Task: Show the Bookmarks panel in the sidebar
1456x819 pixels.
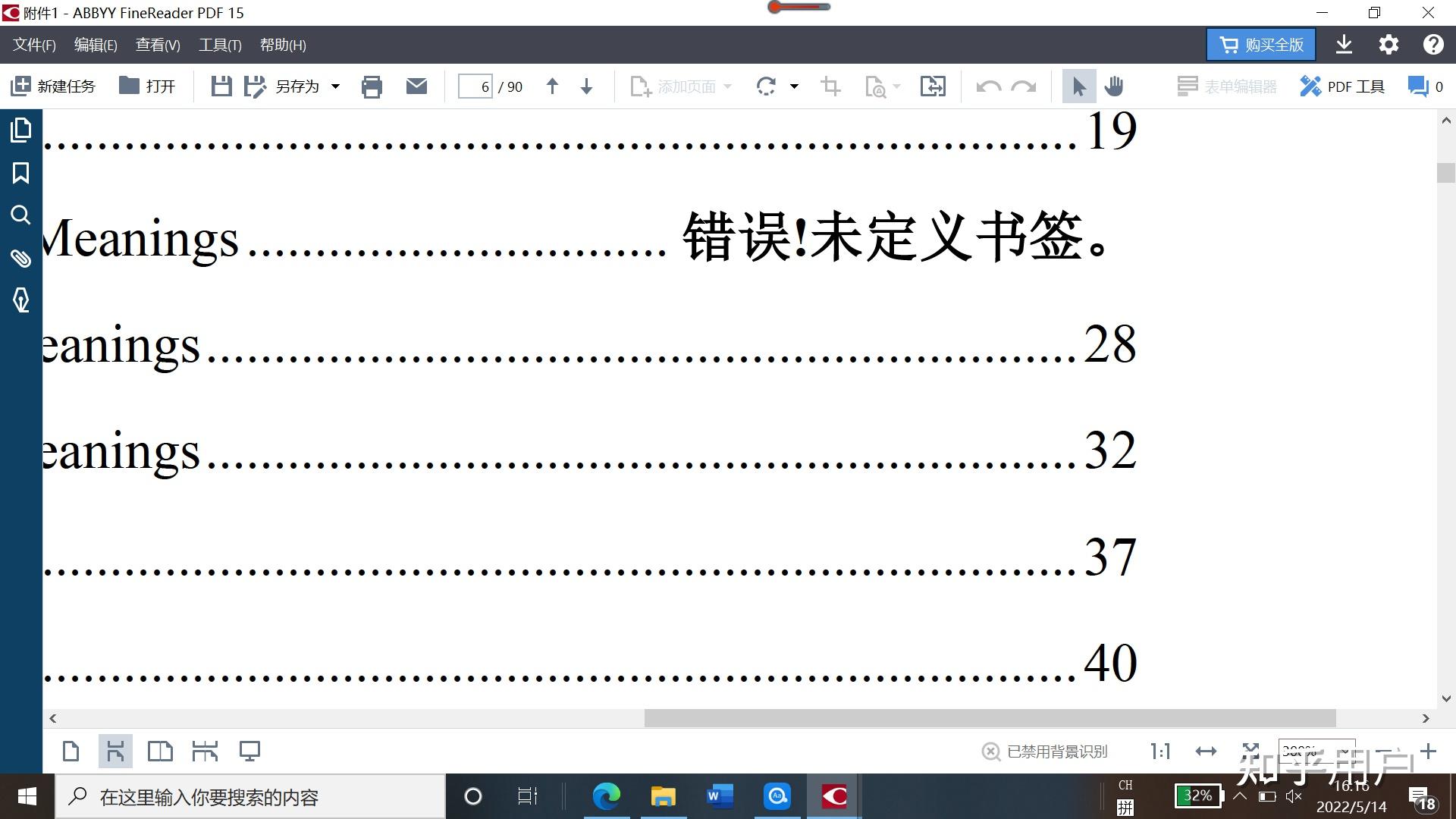Action: (21, 173)
